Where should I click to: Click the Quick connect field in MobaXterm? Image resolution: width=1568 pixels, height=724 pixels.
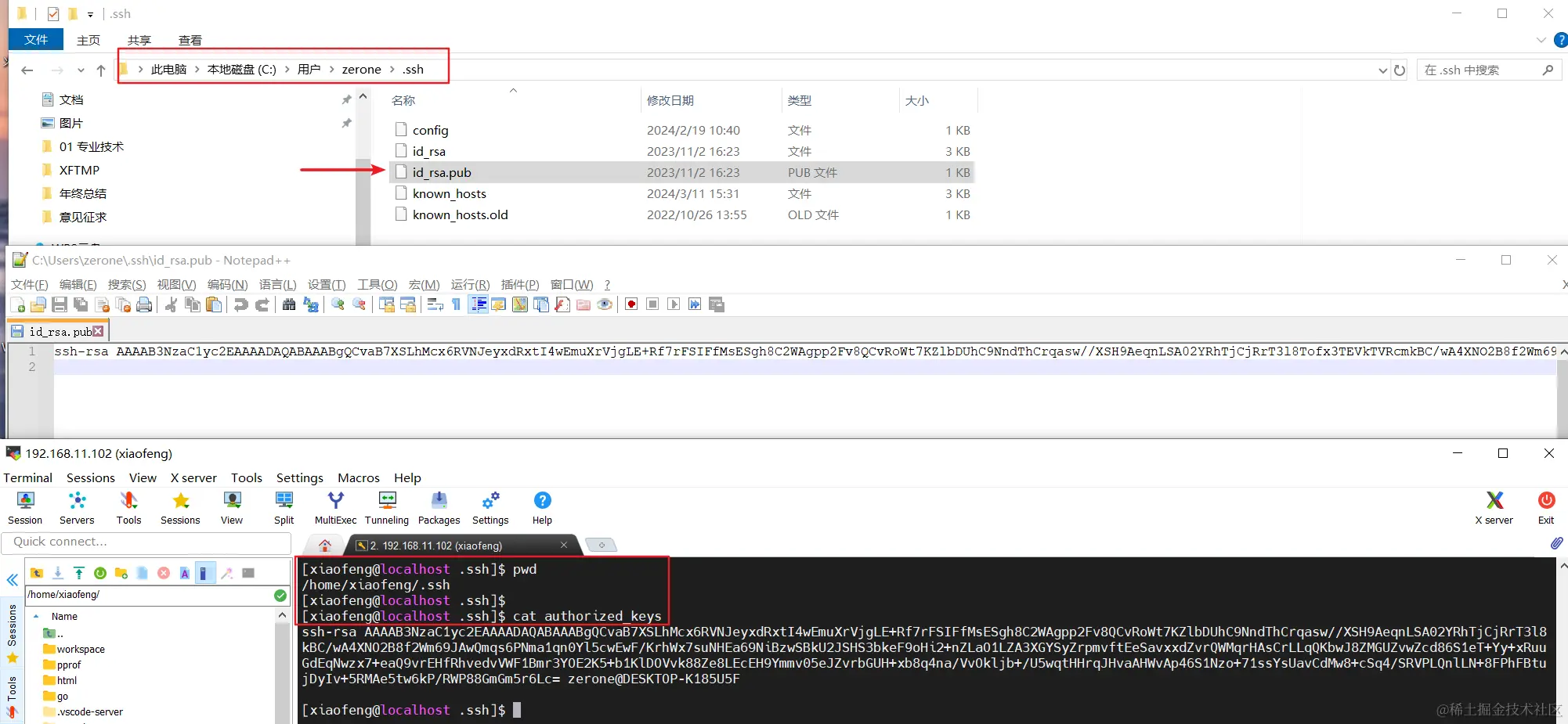[x=146, y=542]
